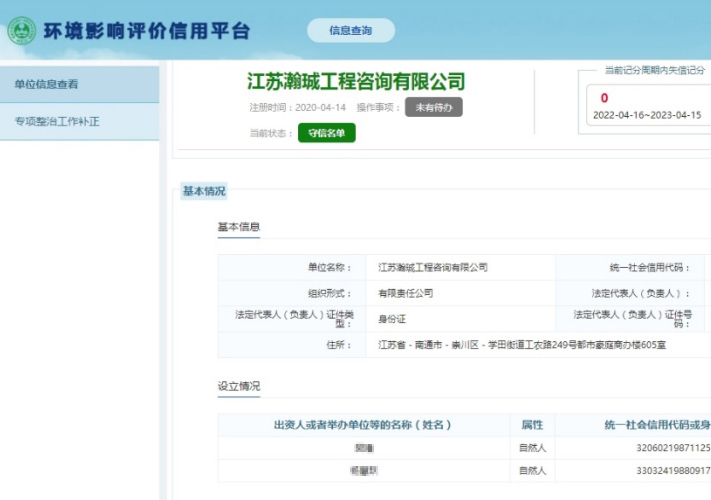Click the 有限责任公司 organization type cell
Screen dimensions: 711x500
[x=405, y=294]
